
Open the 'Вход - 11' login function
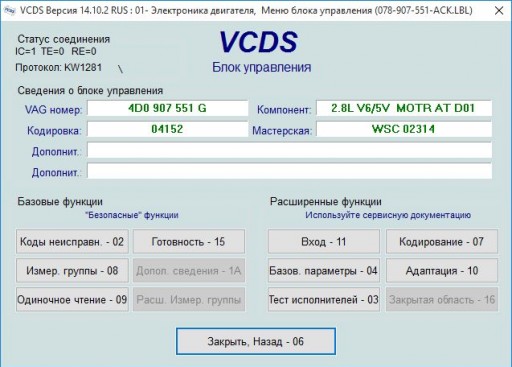324,242
